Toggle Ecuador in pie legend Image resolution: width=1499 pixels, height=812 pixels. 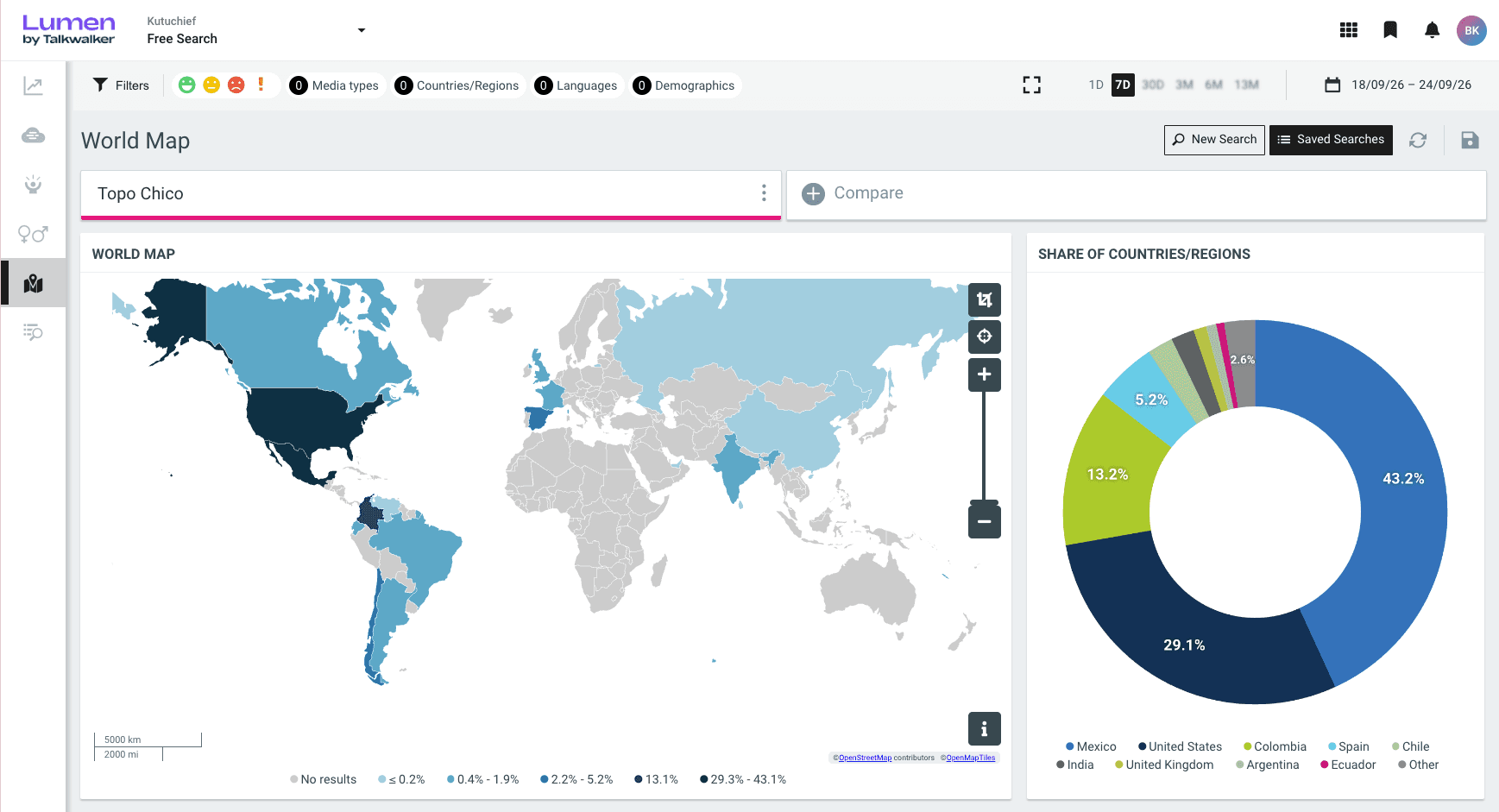[x=1348, y=765]
